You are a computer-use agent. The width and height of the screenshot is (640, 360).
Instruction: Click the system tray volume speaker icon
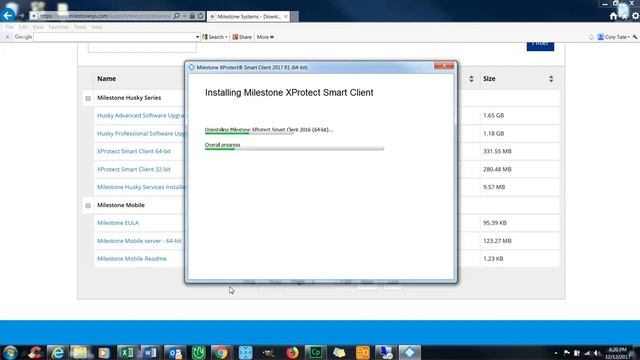tap(597, 353)
